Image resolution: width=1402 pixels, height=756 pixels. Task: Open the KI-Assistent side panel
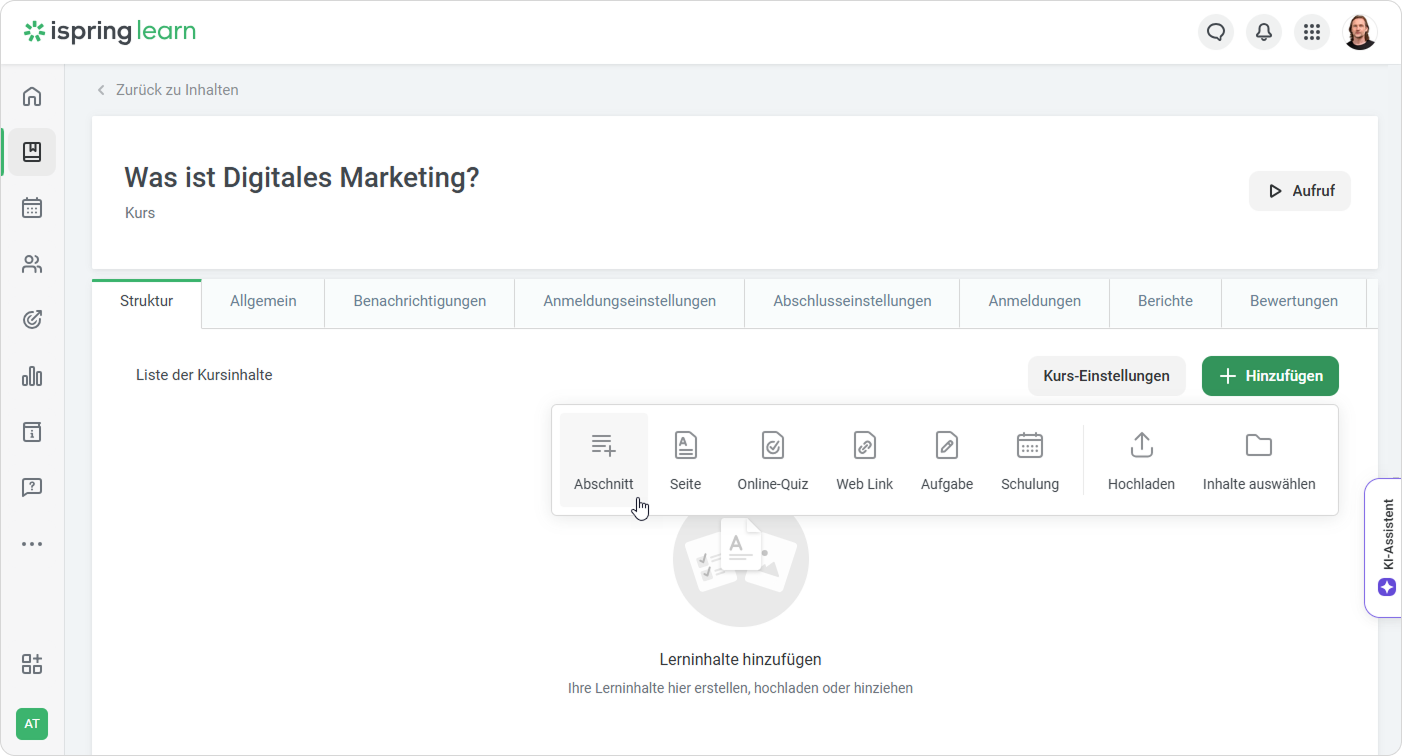[x=1386, y=547]
